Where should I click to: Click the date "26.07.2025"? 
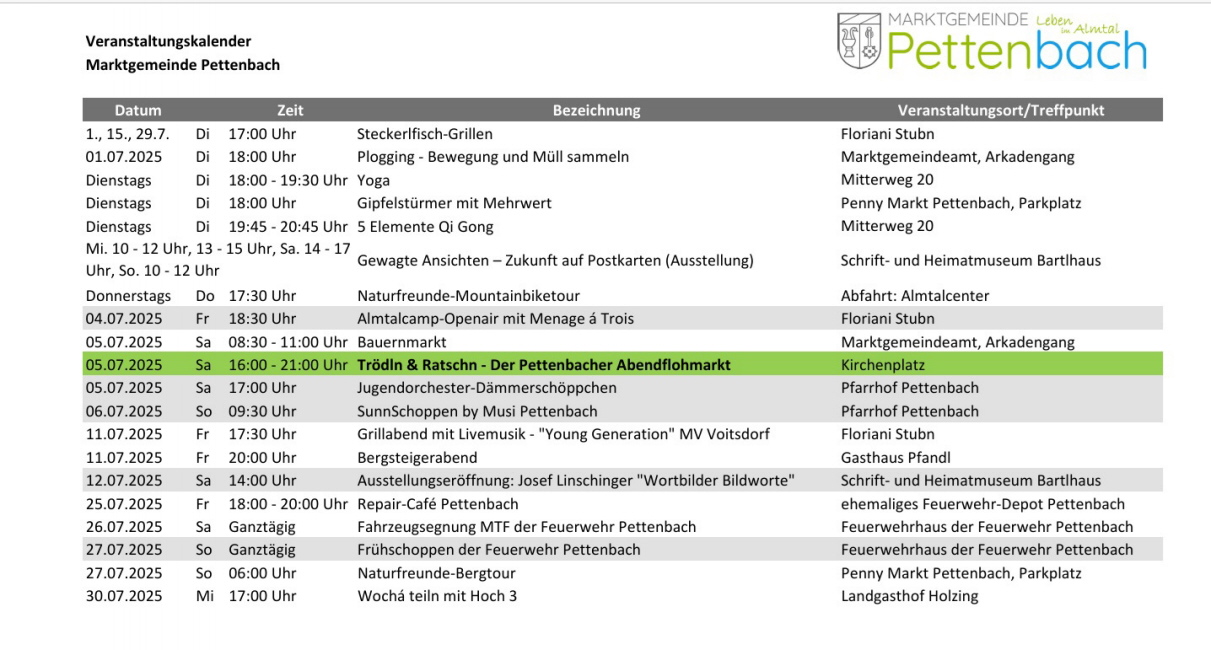pos(124,527)
